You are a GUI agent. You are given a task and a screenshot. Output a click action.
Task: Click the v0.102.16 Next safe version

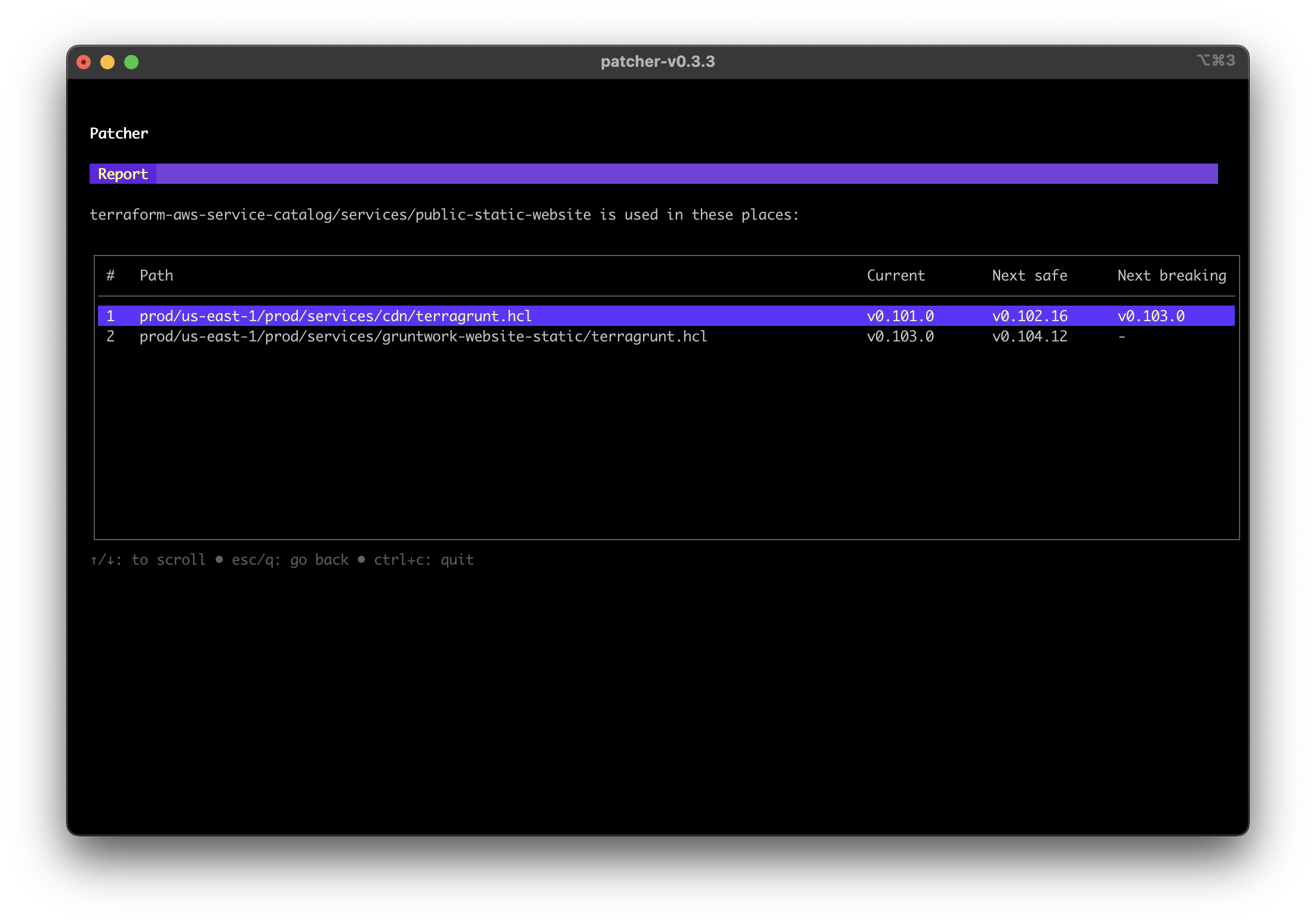(1029, 316)
